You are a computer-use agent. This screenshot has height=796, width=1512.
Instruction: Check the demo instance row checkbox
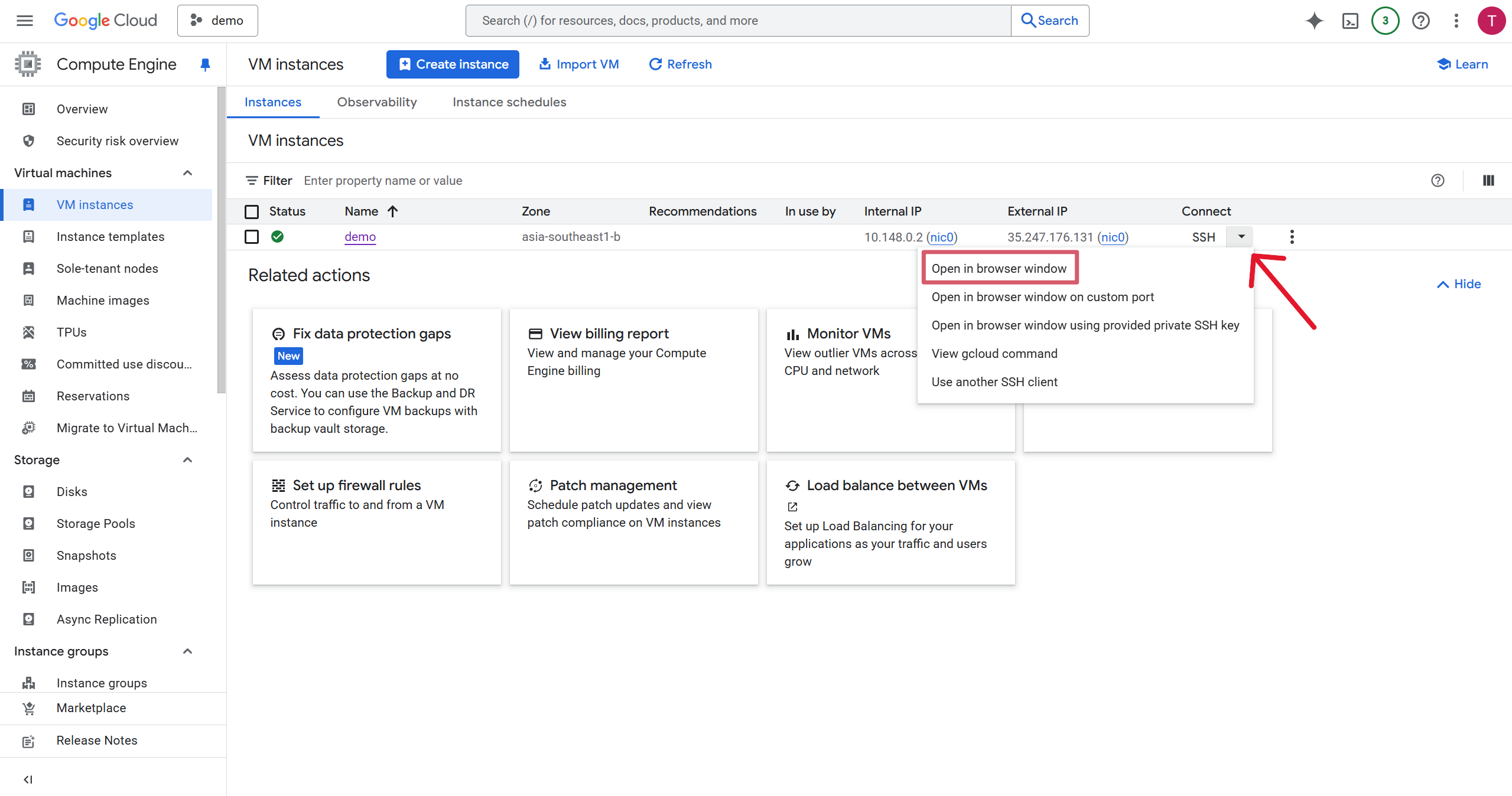coord(252,237)
